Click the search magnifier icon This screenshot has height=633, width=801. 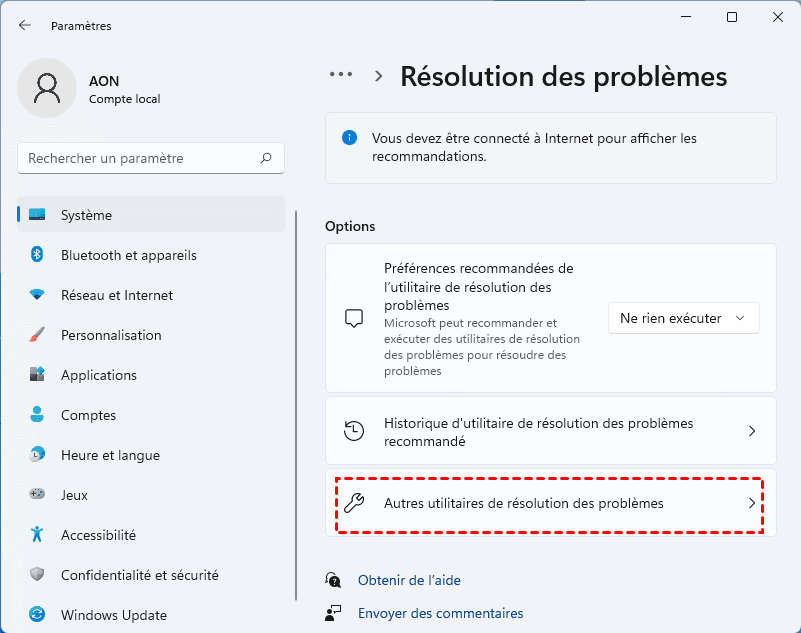[266, 158]
